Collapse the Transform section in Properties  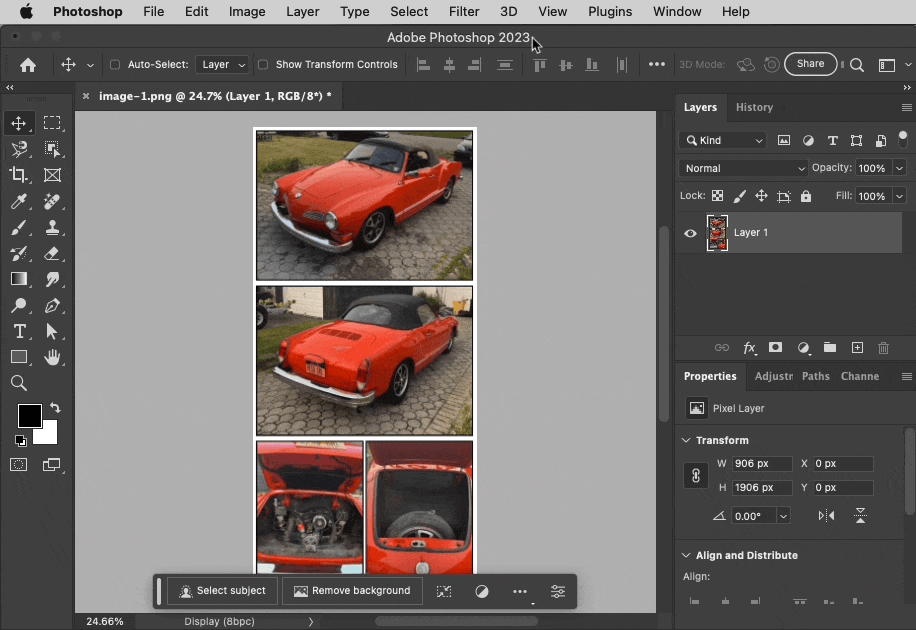tap(686, 440)
